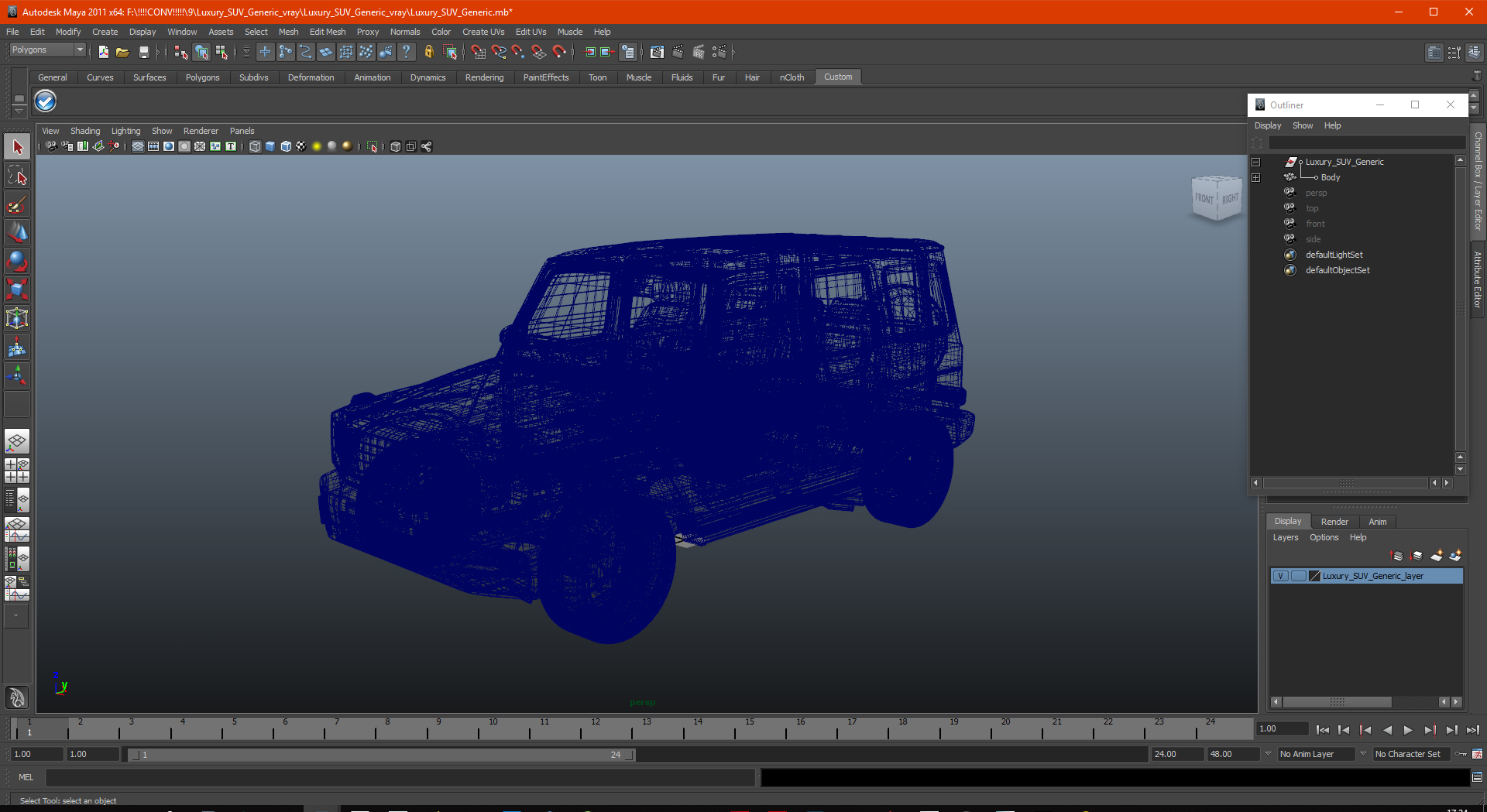Click the Select by hierarchy icon
This screenshot has width=1487, height=812.
[x=181, y=52]
